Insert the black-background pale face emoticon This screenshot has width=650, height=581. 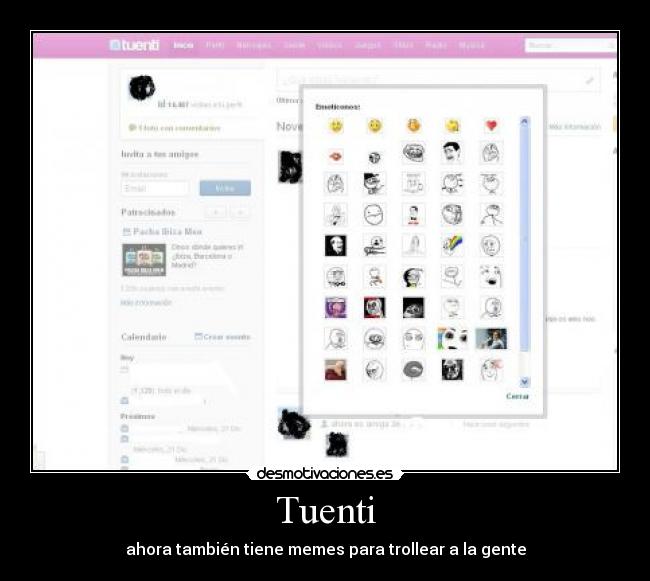click(336, 245)
